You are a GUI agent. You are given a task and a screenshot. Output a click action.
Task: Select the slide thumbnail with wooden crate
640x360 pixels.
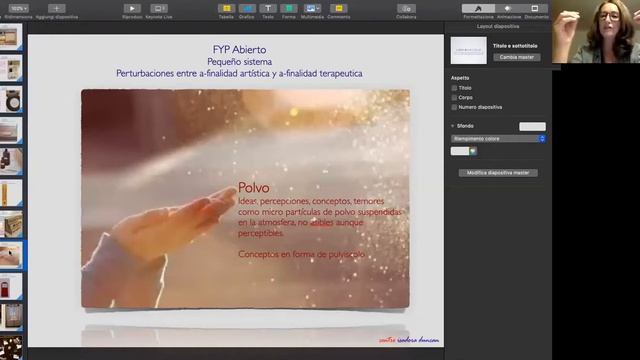[x=11, y=224]
